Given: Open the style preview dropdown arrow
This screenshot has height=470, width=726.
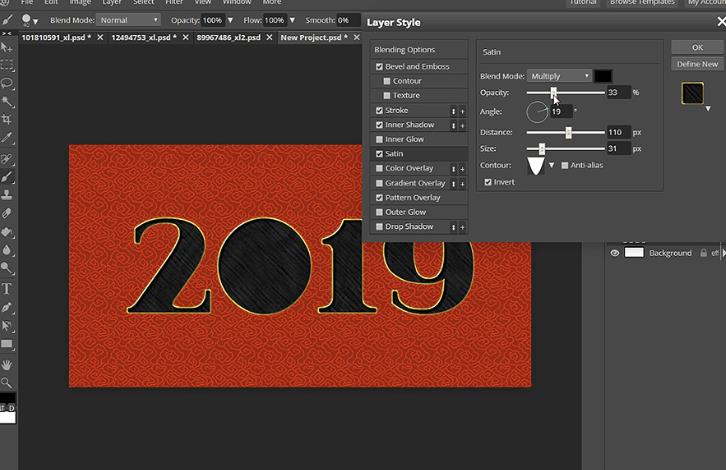Looking at the screenshot, I should click(x=708, y=109).
